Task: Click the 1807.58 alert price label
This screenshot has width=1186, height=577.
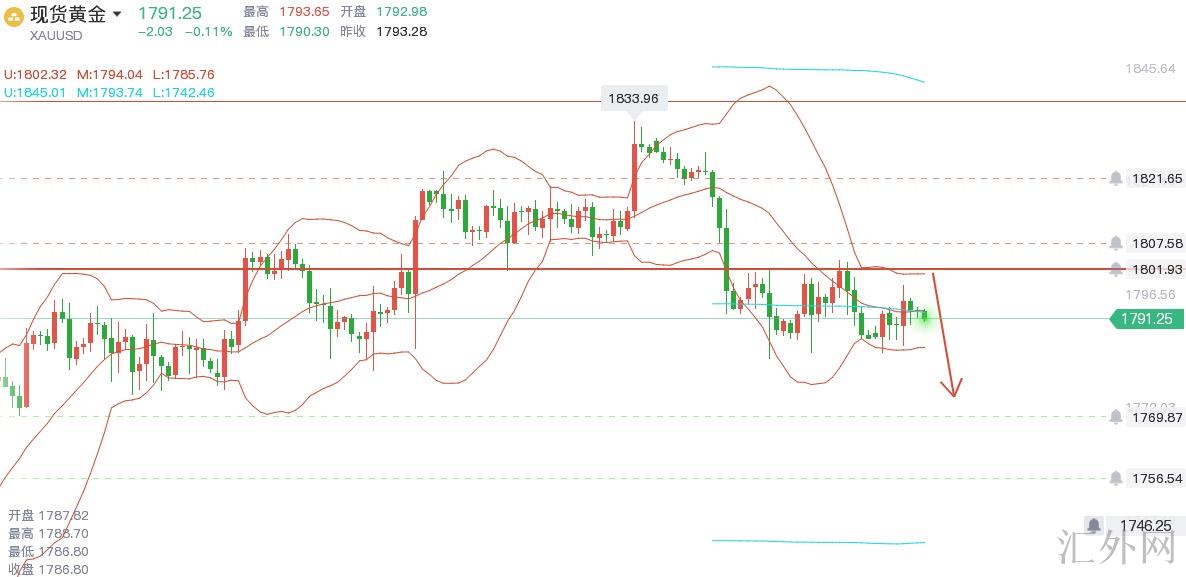Action: (x=1157, y=243)
